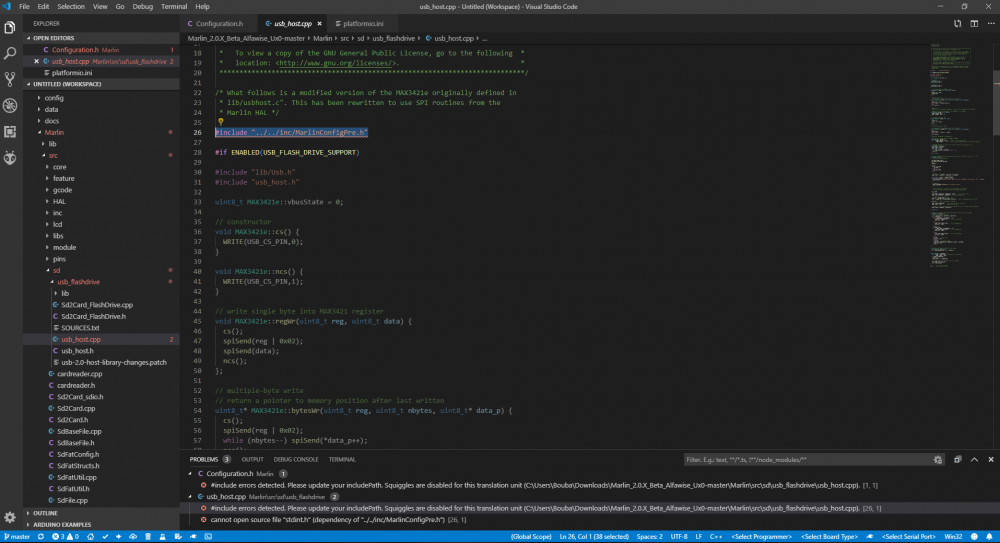The image size is (1000, 543).
Task: Click Select Board Type in status bar
Action: [829, 537]
